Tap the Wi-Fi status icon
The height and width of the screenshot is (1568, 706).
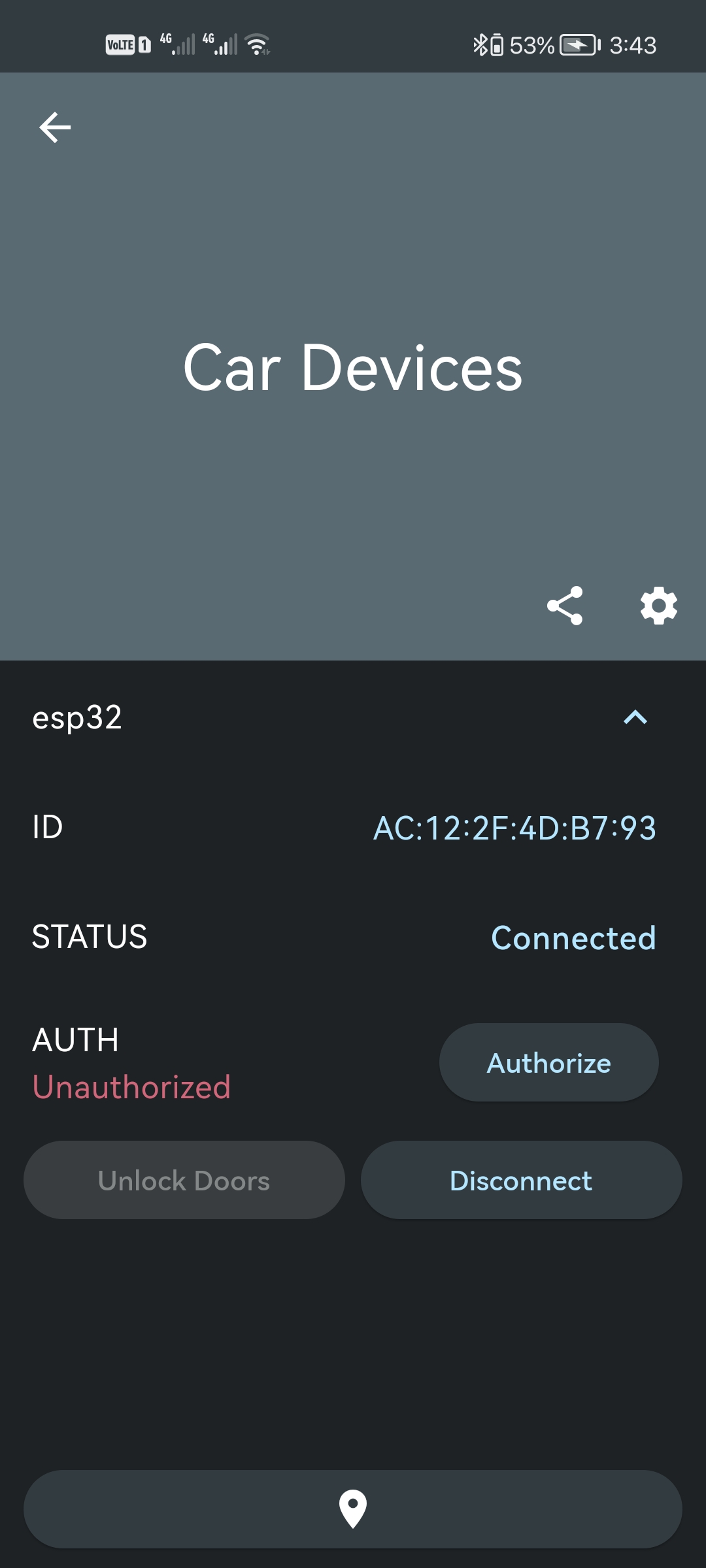256,43
